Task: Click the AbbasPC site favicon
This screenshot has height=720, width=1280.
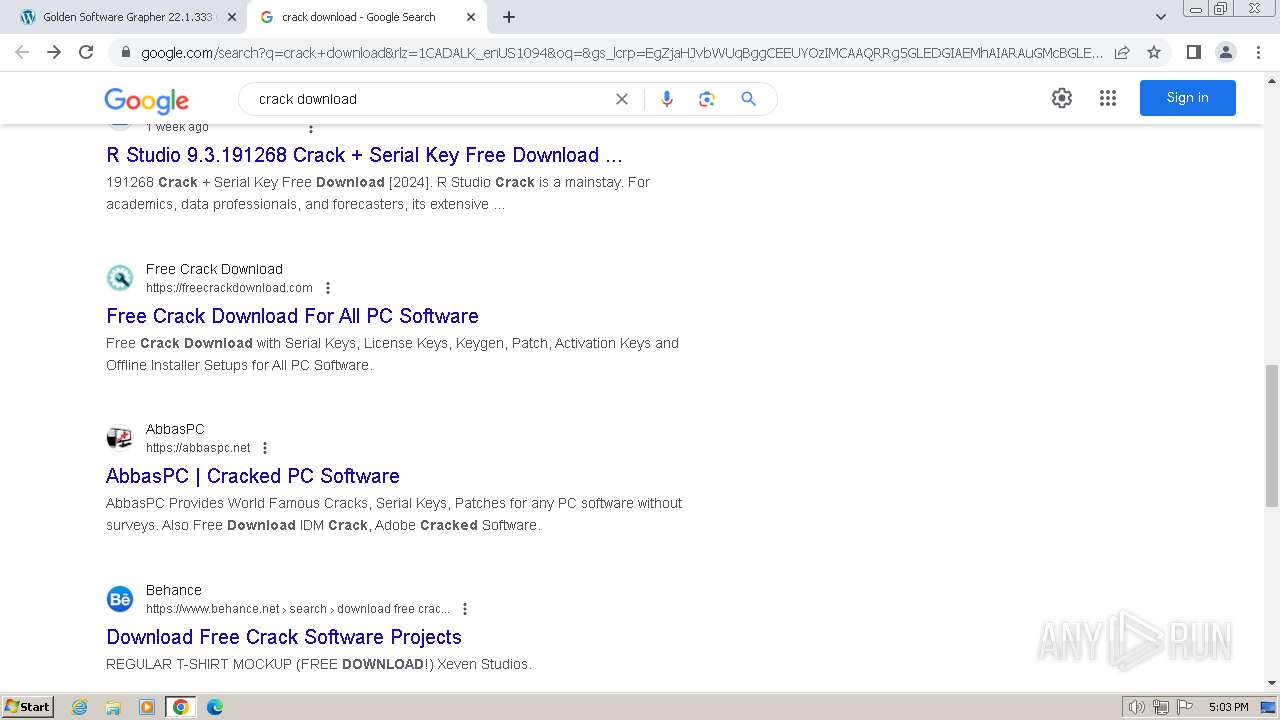Action: click(x=120, y=438)
